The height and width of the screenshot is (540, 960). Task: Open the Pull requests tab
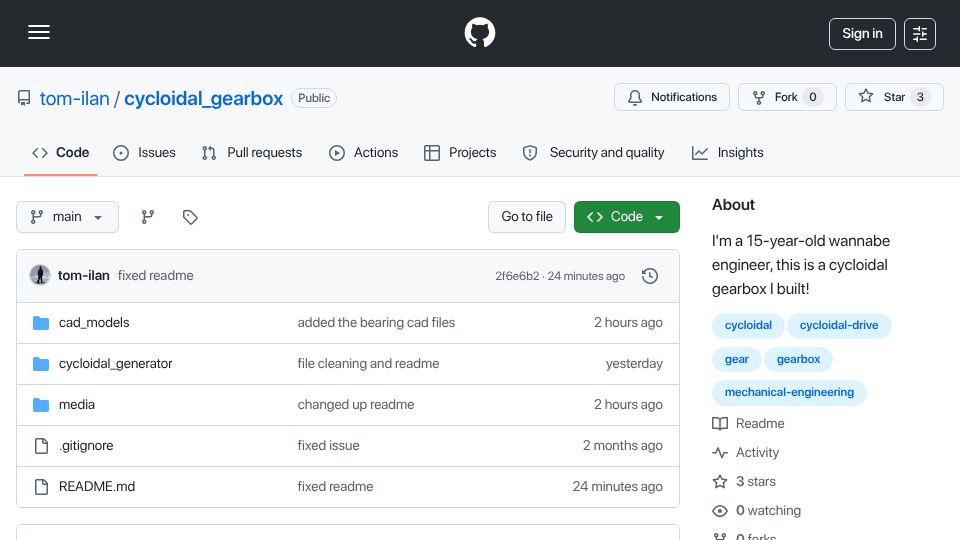(252, 152)
